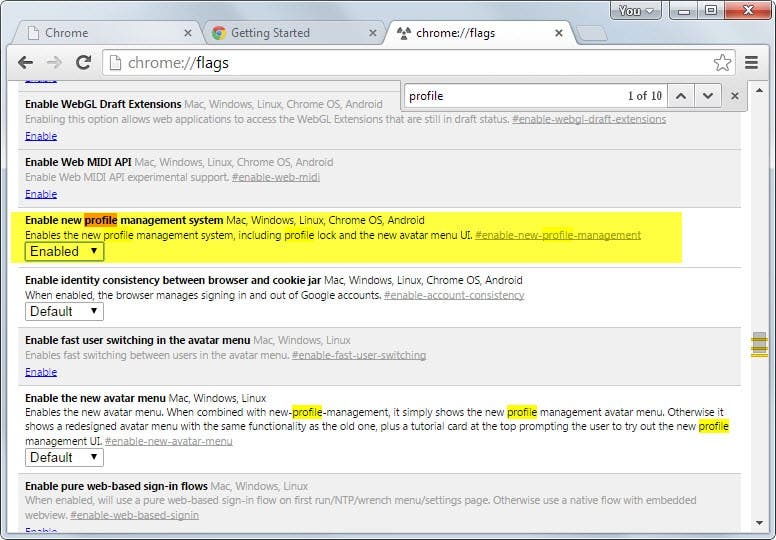
Task: Go back with the browser back arrow
Action: (x=25, y=63)
